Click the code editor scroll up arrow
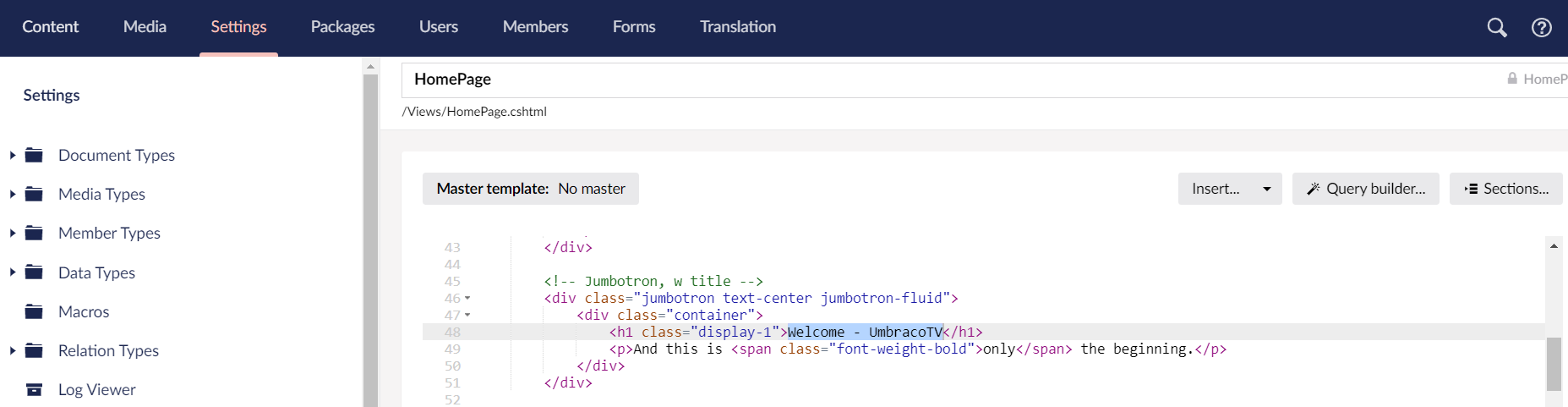 (x=1554, y=245)
